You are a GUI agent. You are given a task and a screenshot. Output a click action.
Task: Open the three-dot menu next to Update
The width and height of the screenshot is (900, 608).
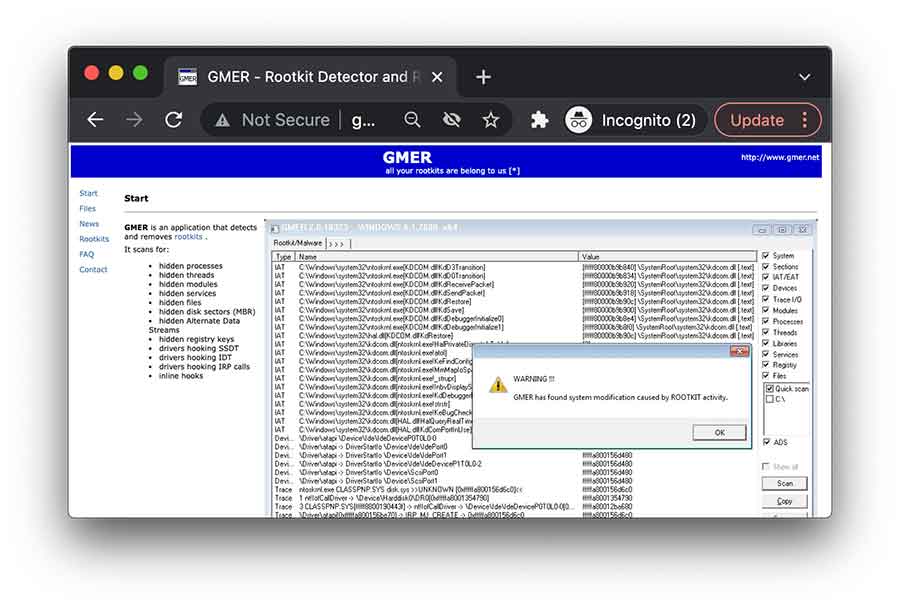(x=805, y=120)
